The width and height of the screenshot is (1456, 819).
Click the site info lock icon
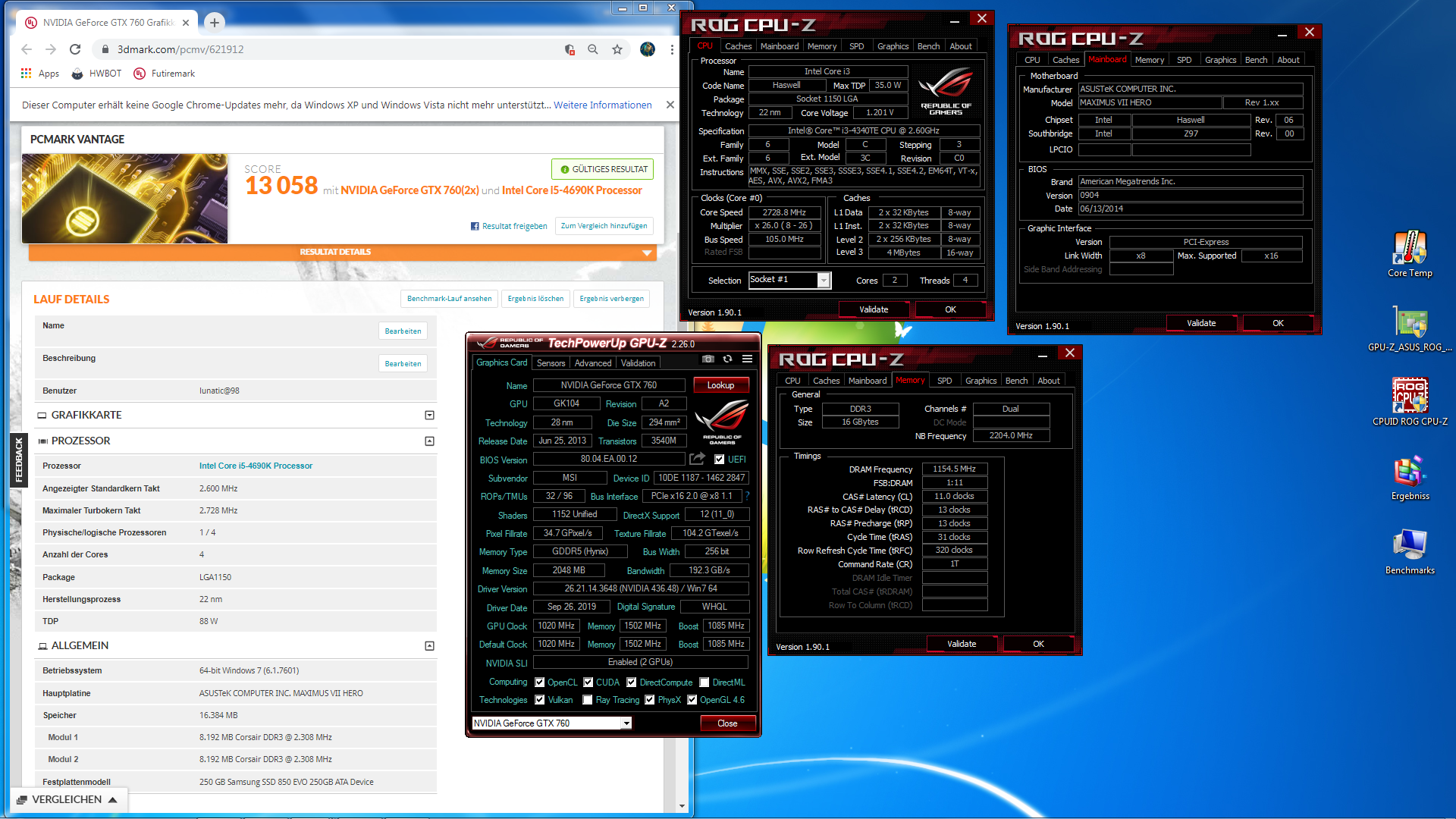105,49
